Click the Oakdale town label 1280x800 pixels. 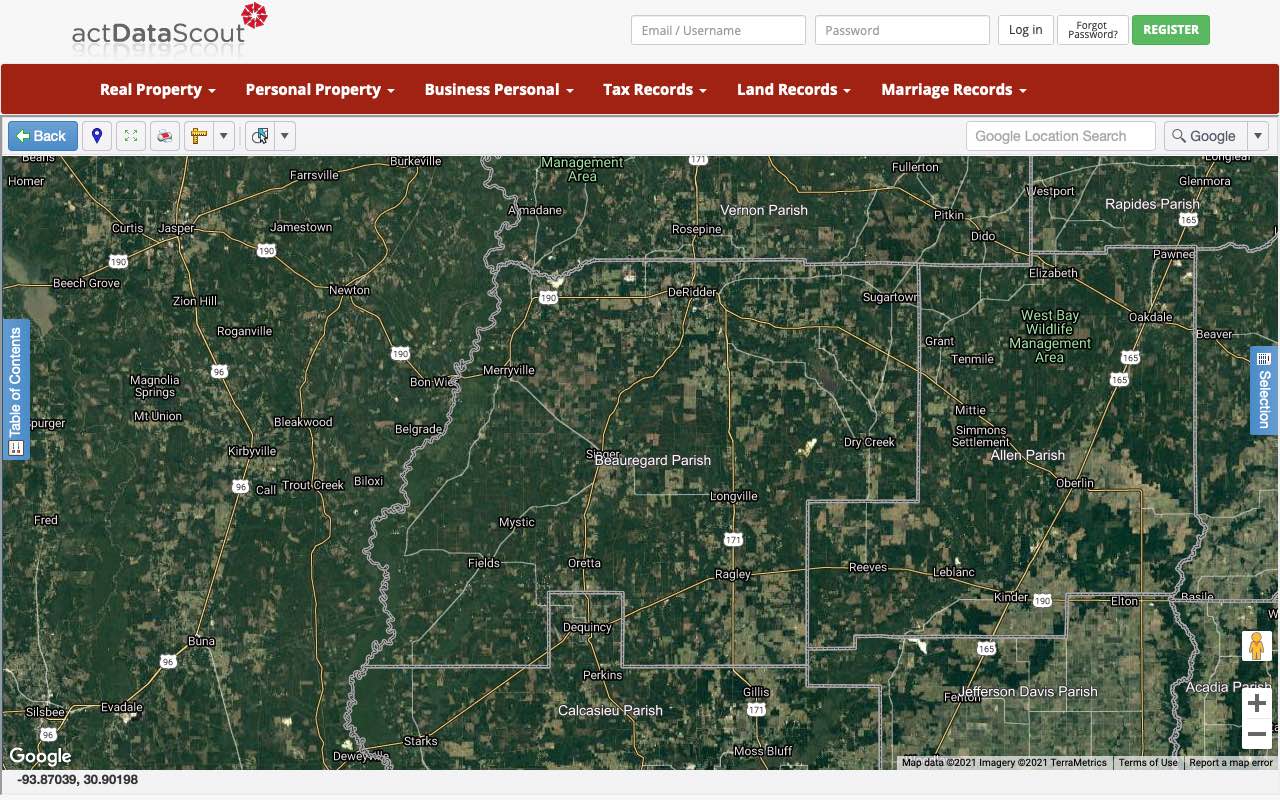click(1150, 317)
